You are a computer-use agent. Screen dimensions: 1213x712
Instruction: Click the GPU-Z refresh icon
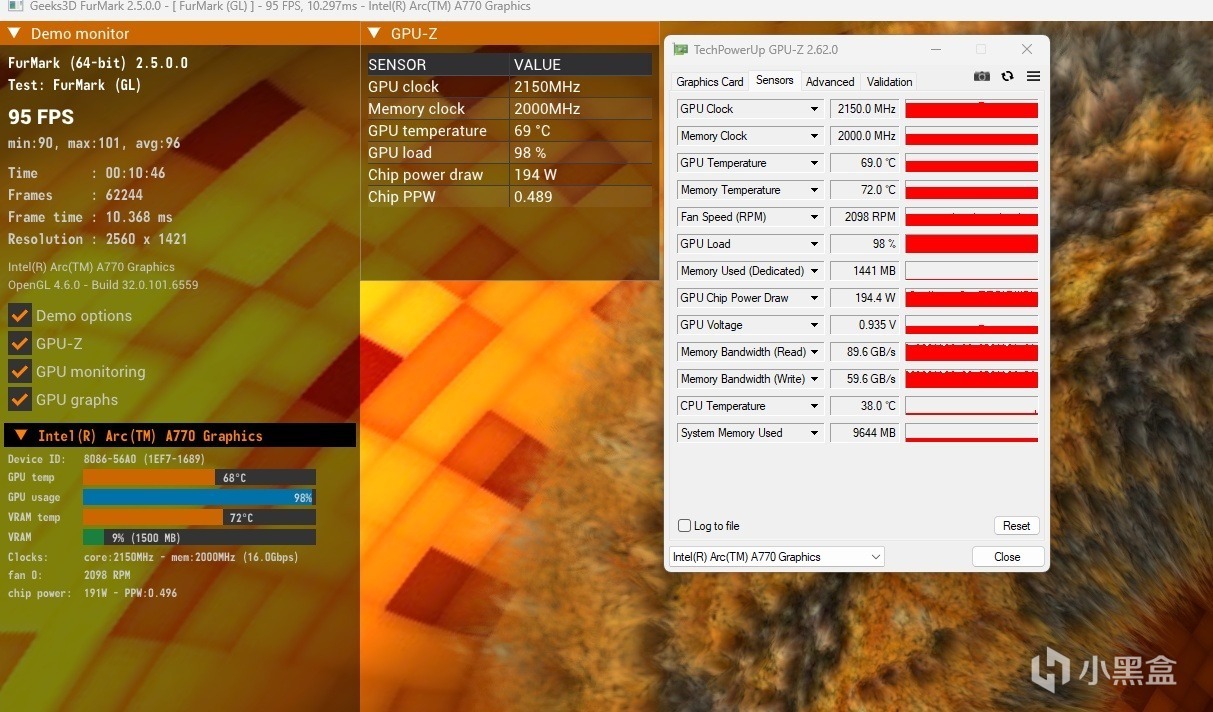coord(1007,77)
